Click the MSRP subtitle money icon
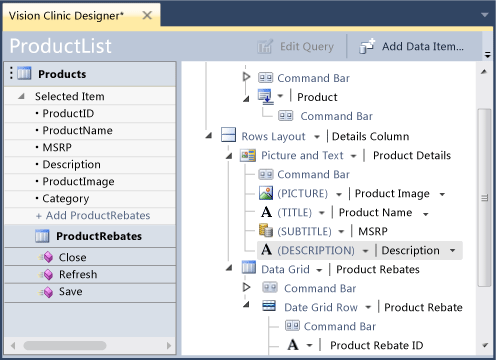The width and height of the screenshot is (496, 360). click(x=266, y=231)
